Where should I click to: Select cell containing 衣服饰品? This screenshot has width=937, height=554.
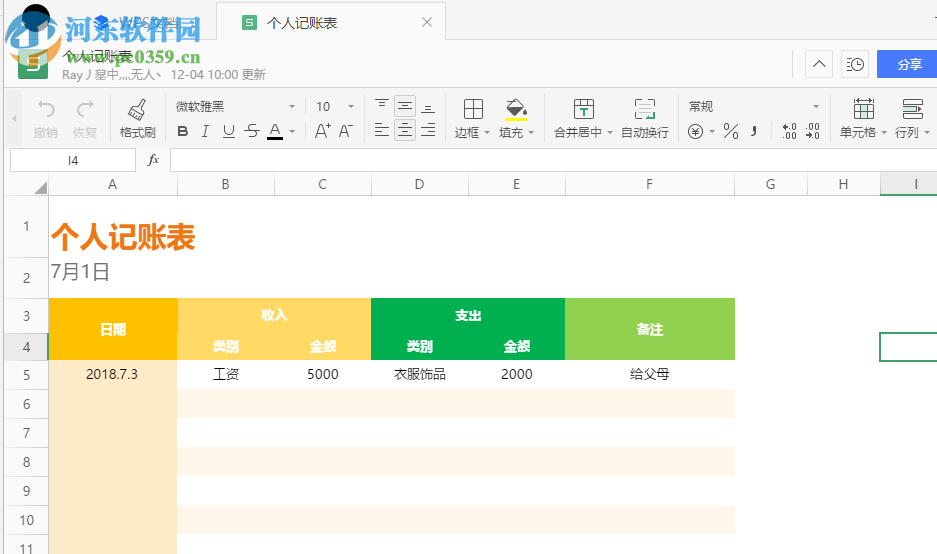(419, 374)
